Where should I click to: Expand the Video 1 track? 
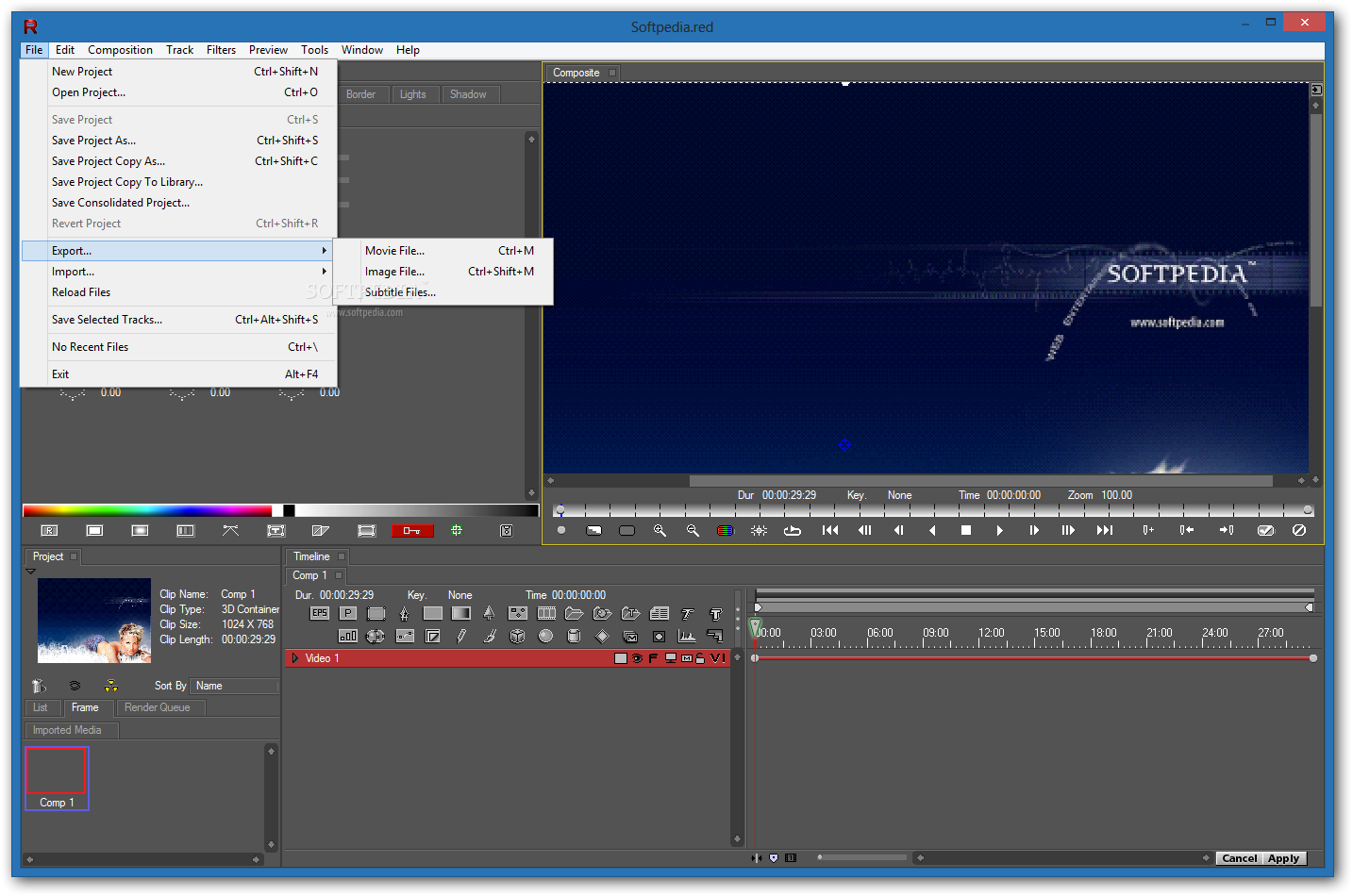click(295, 658)
